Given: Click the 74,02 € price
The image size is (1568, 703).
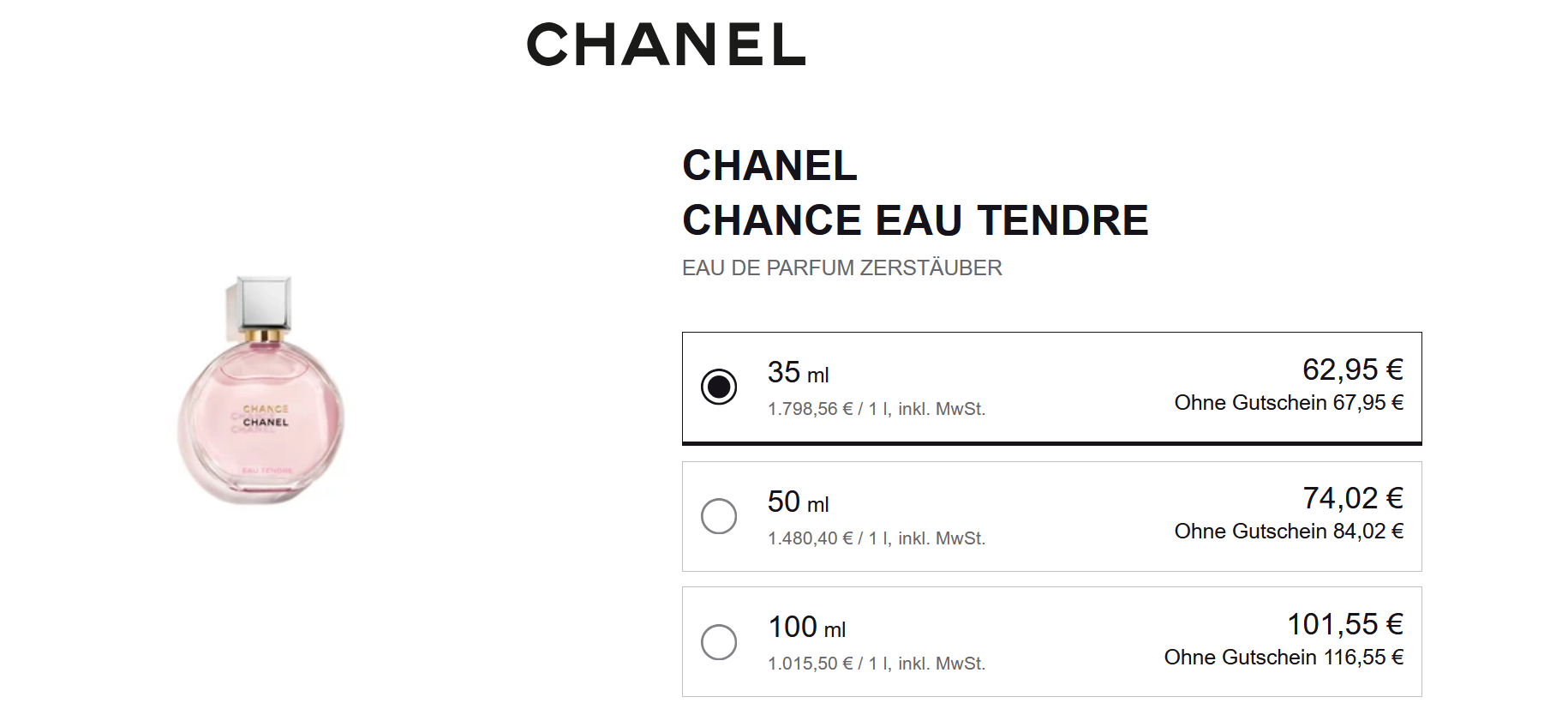Looking at the screenshot, I should coord(1352,498).
